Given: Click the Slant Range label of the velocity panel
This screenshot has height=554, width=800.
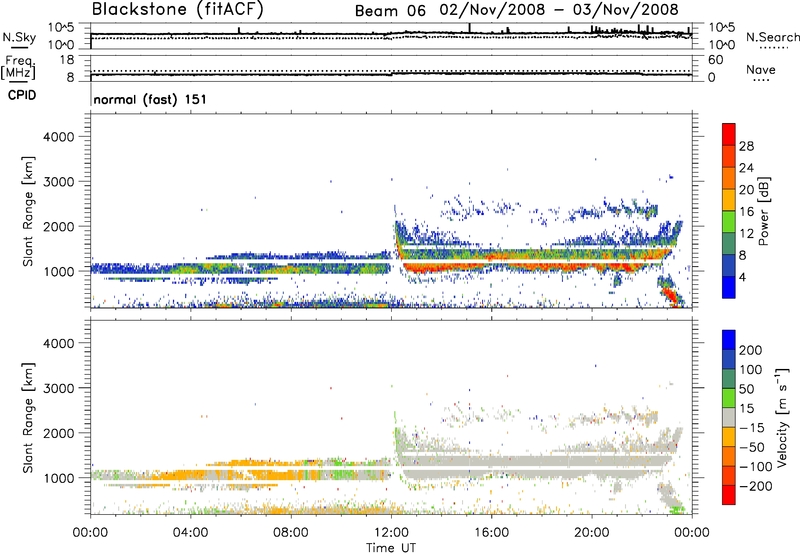Looking at the screenshot, I should [x=28, y=417].
